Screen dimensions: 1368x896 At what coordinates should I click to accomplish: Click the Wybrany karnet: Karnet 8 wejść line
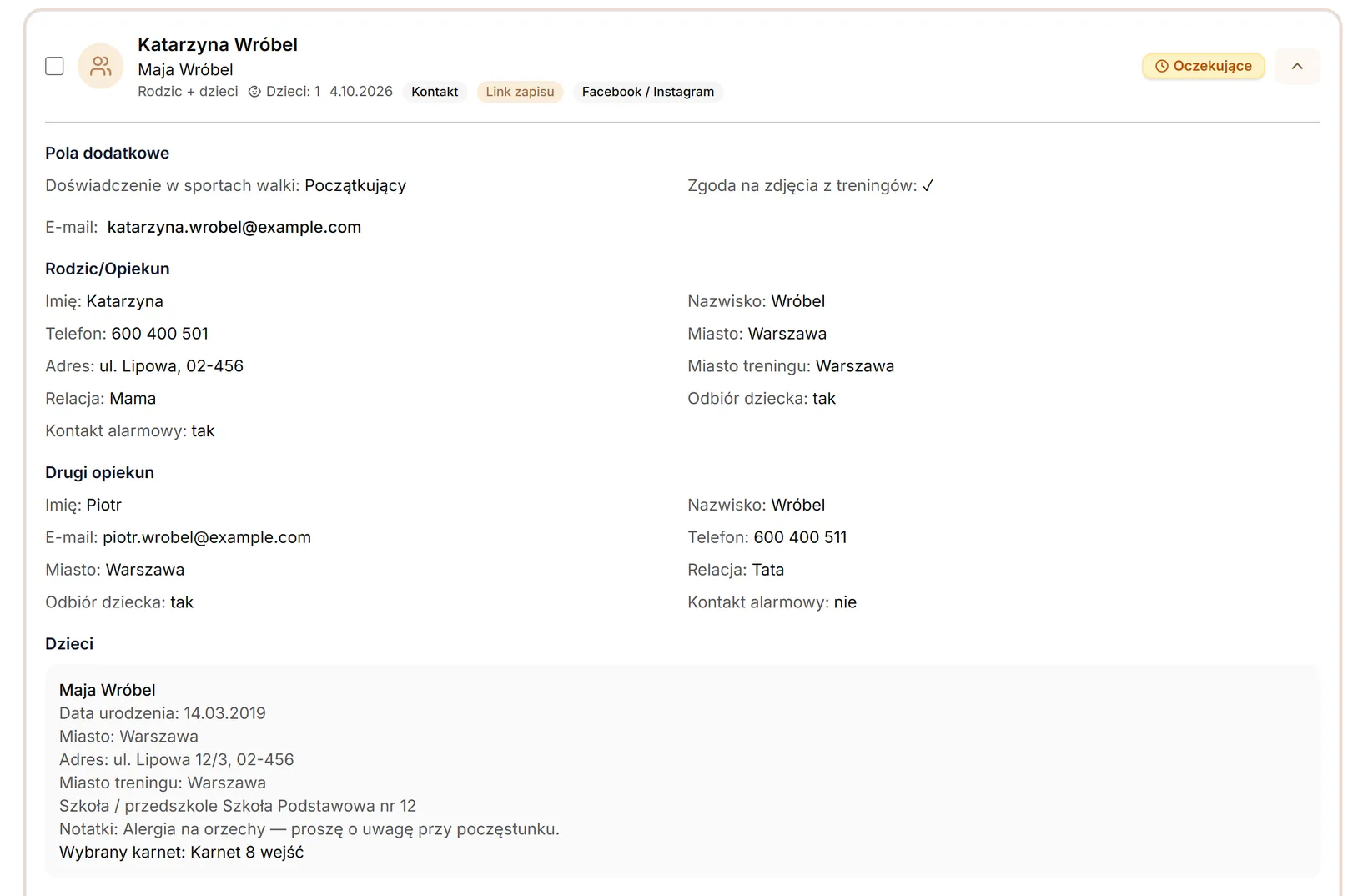[182, 853]
